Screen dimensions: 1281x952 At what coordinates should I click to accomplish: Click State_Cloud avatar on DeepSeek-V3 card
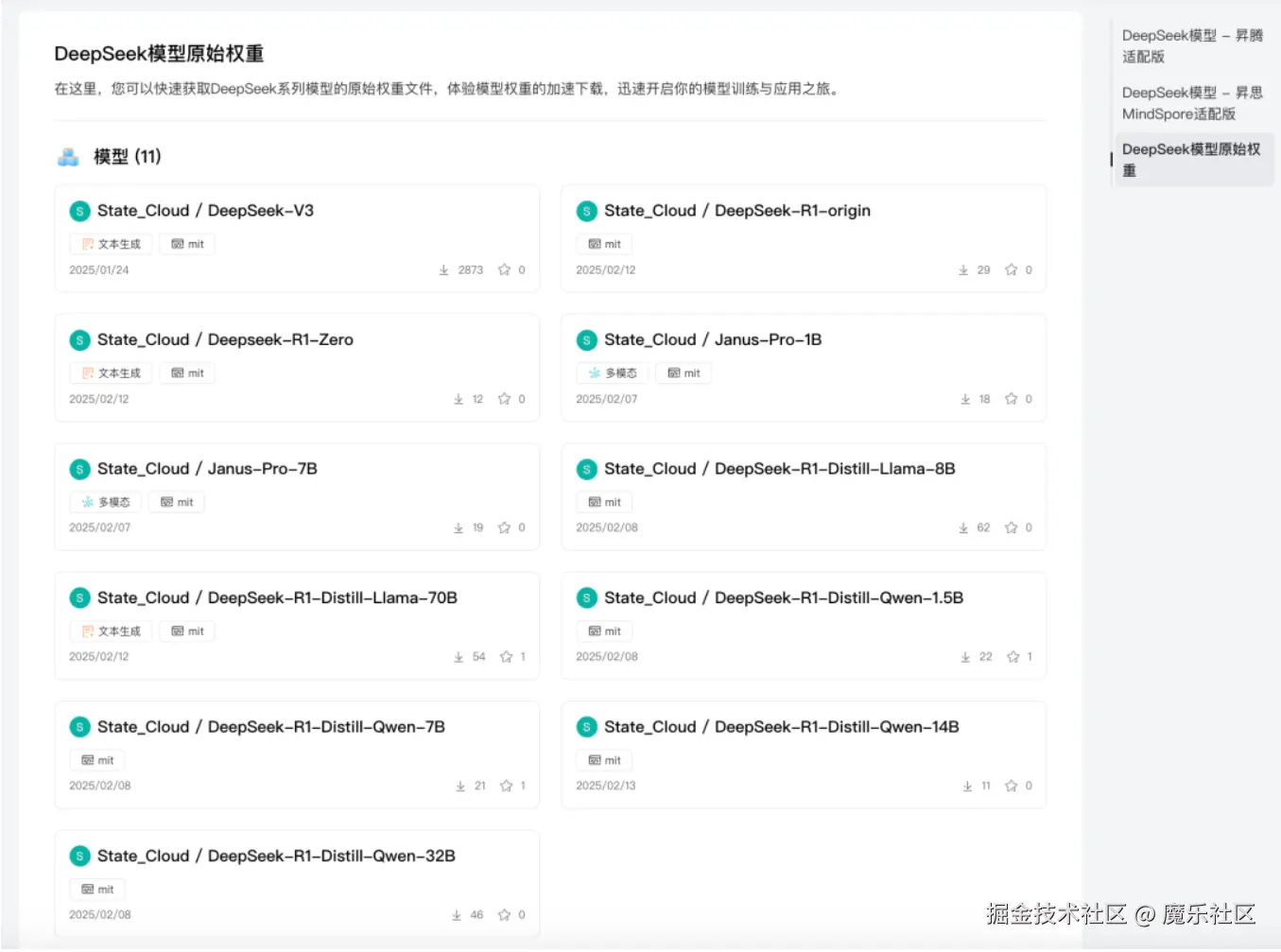[79, 211]
